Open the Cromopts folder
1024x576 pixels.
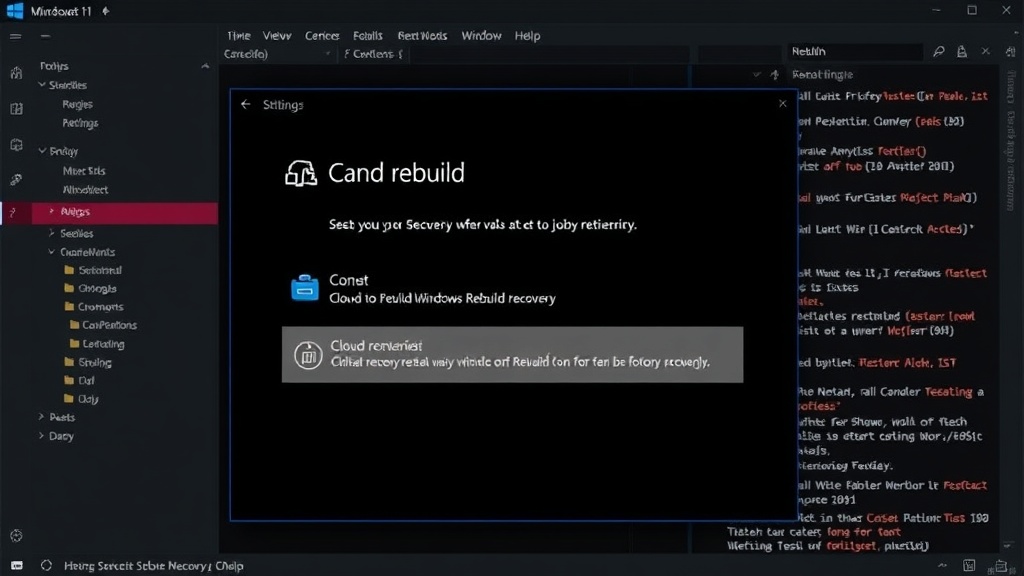click(101, 306)
